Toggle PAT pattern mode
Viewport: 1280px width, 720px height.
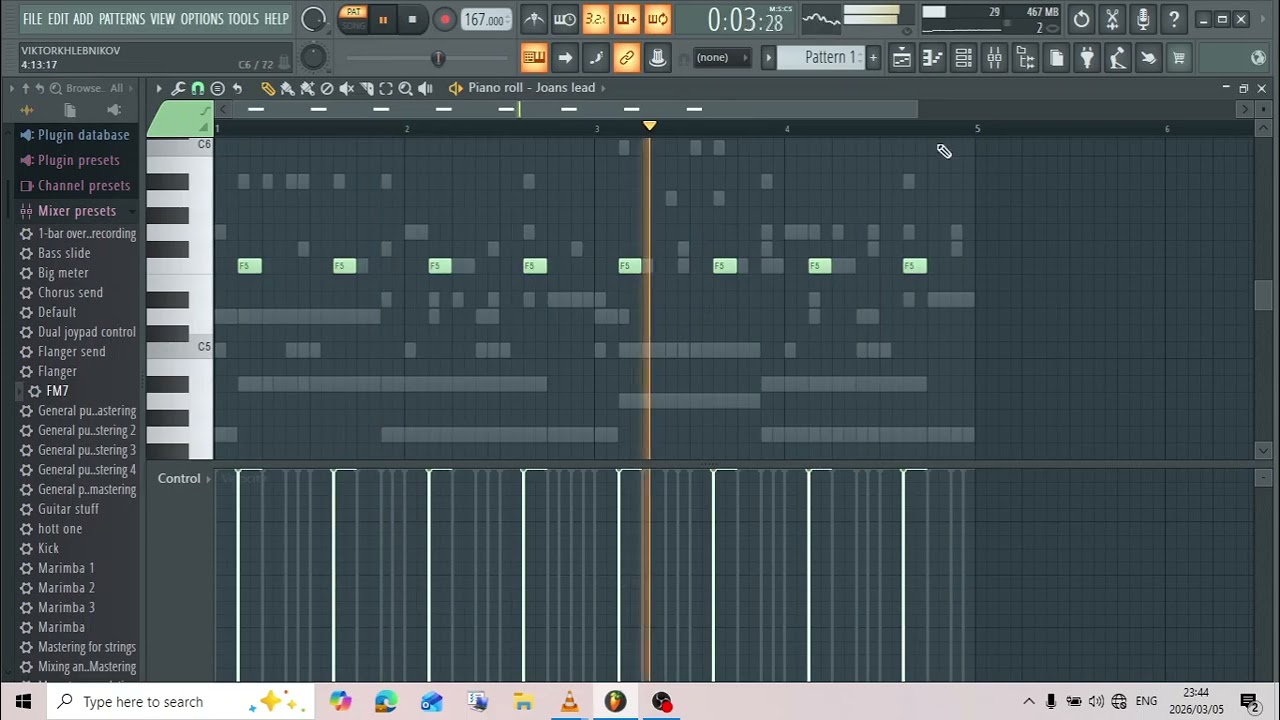pyautogui.click(x=352, y=12)
